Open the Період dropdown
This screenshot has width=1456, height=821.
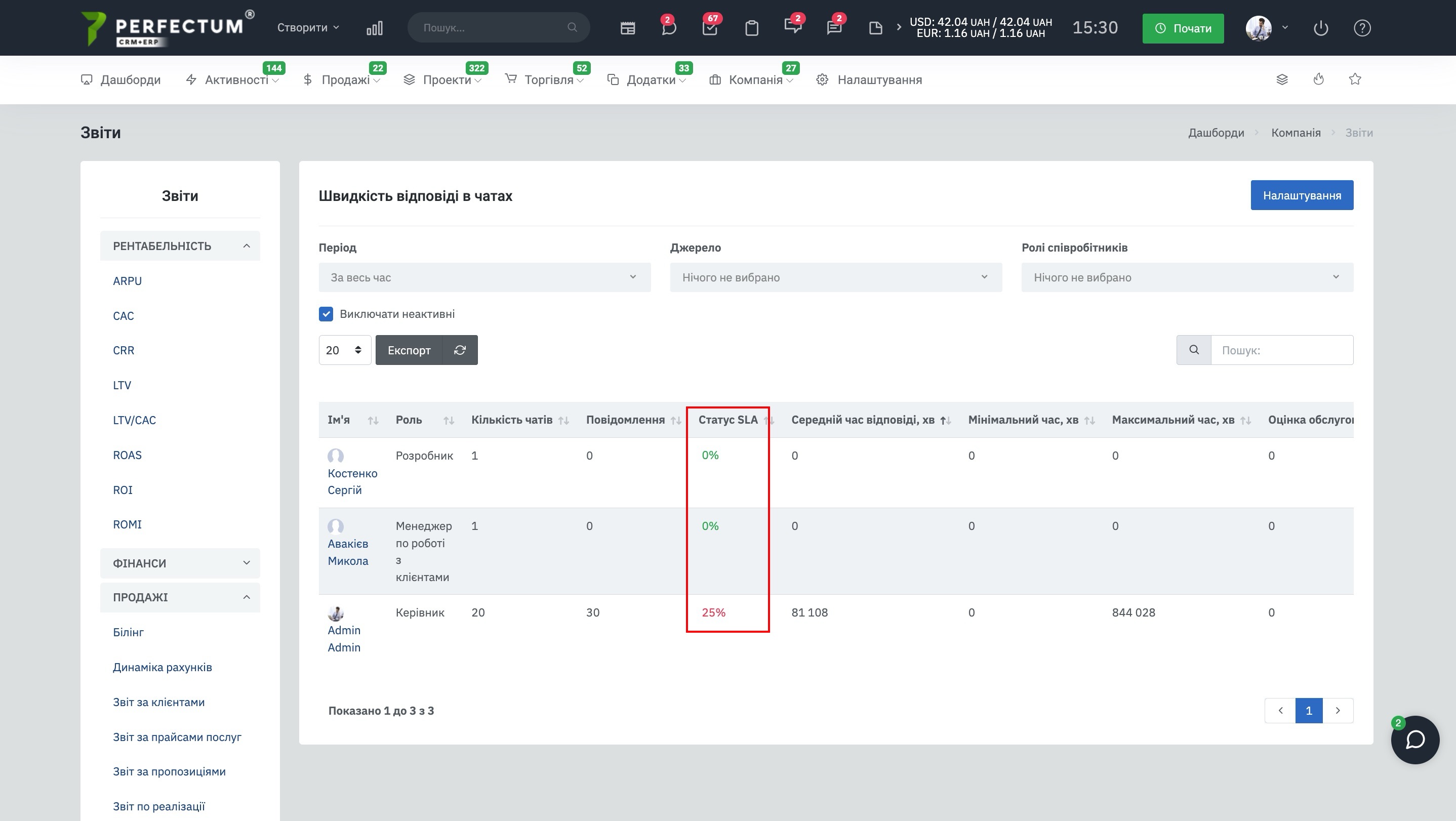tap(484, 277)
